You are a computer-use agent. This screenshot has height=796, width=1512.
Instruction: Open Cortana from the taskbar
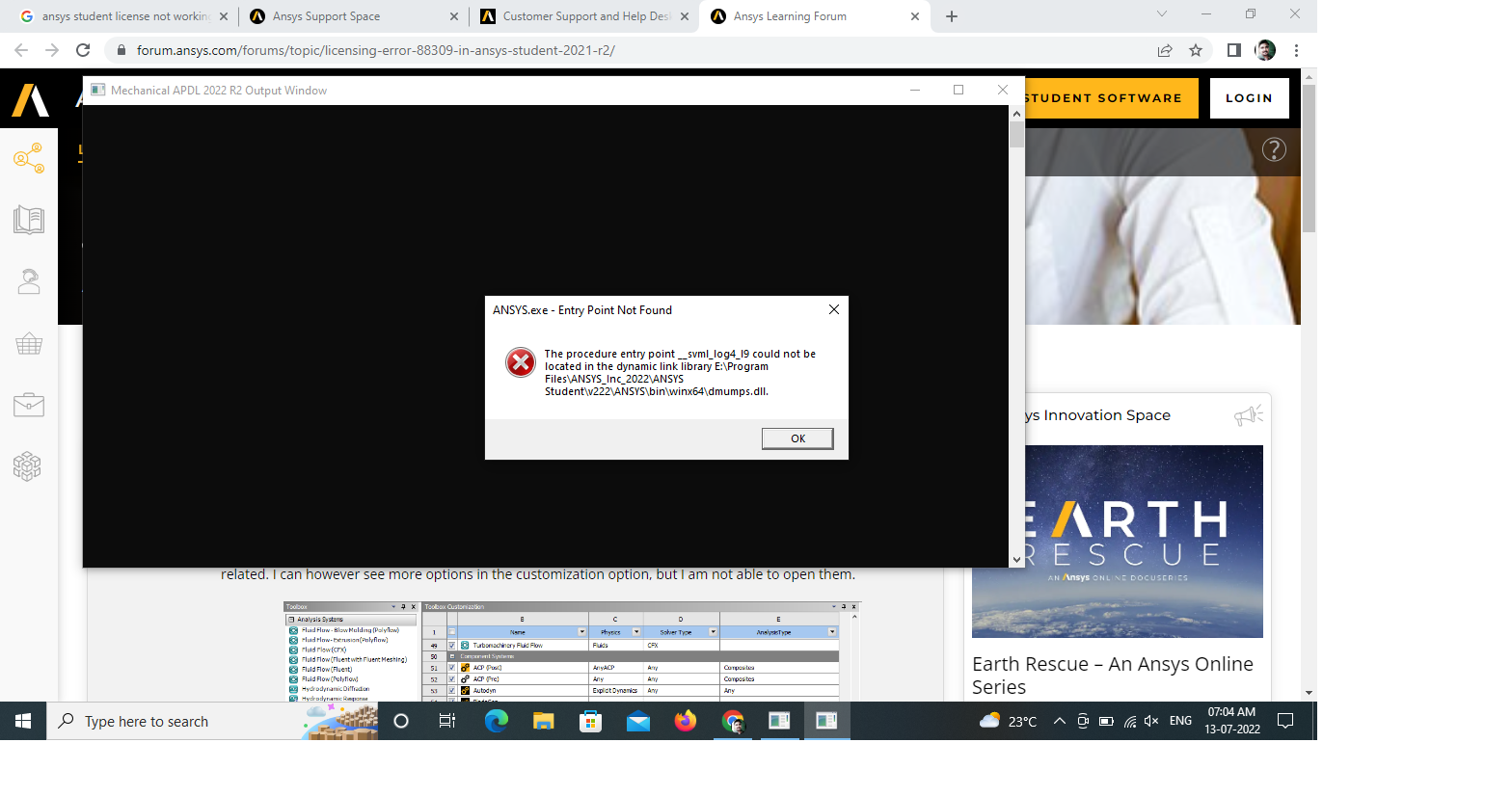click(401, 721)
